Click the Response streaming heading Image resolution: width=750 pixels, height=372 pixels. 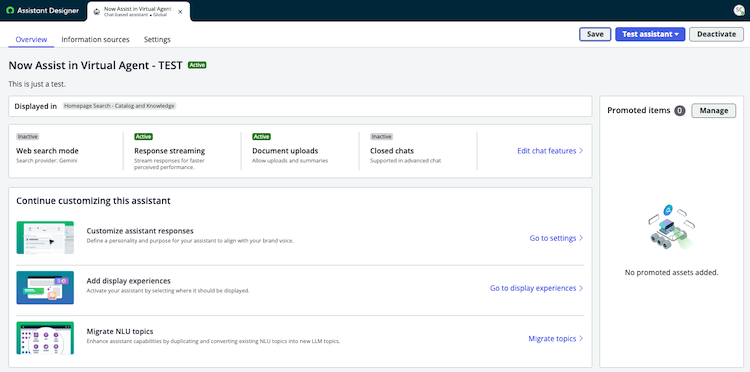click(169, 151)
